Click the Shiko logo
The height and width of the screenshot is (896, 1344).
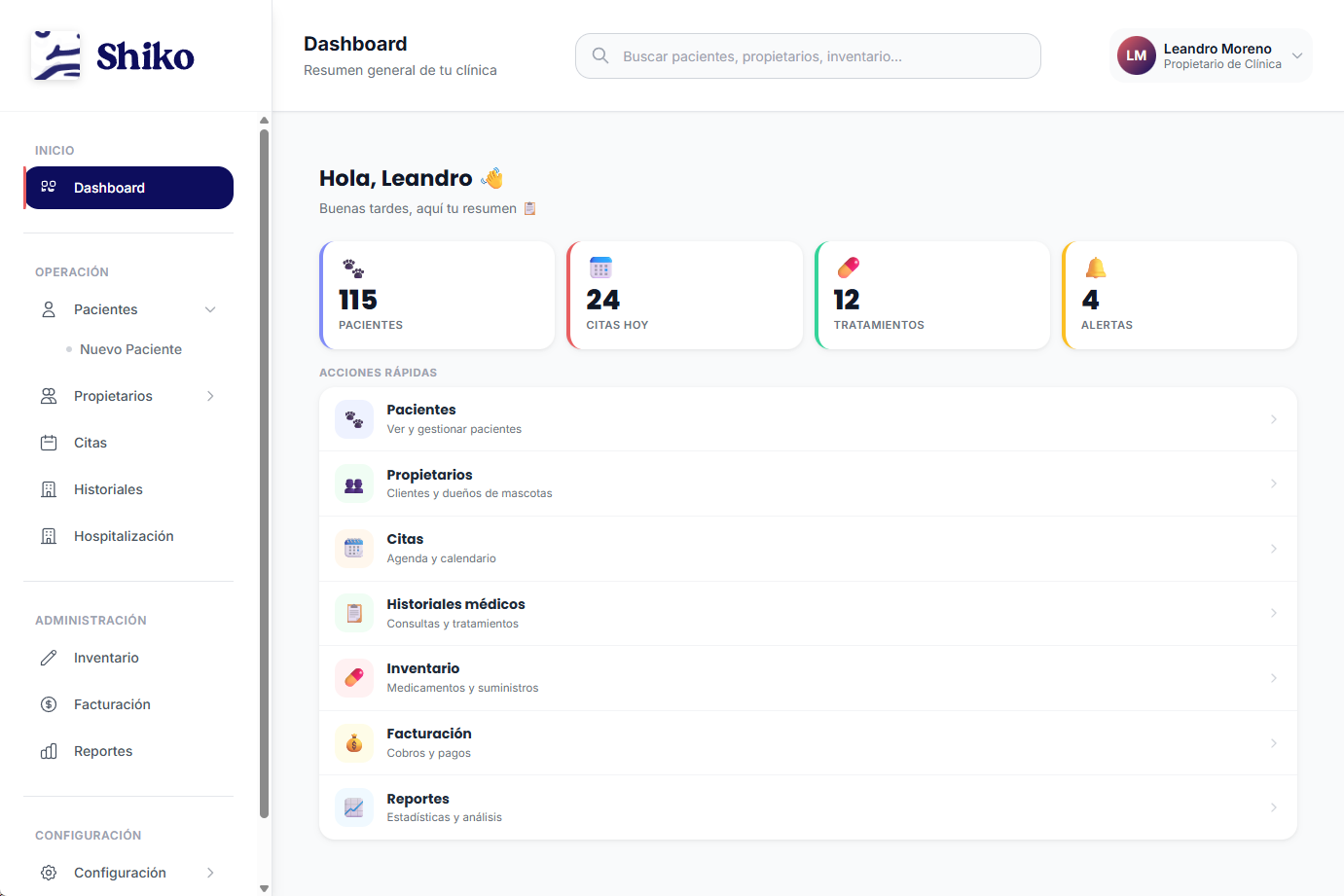[112, 54]
